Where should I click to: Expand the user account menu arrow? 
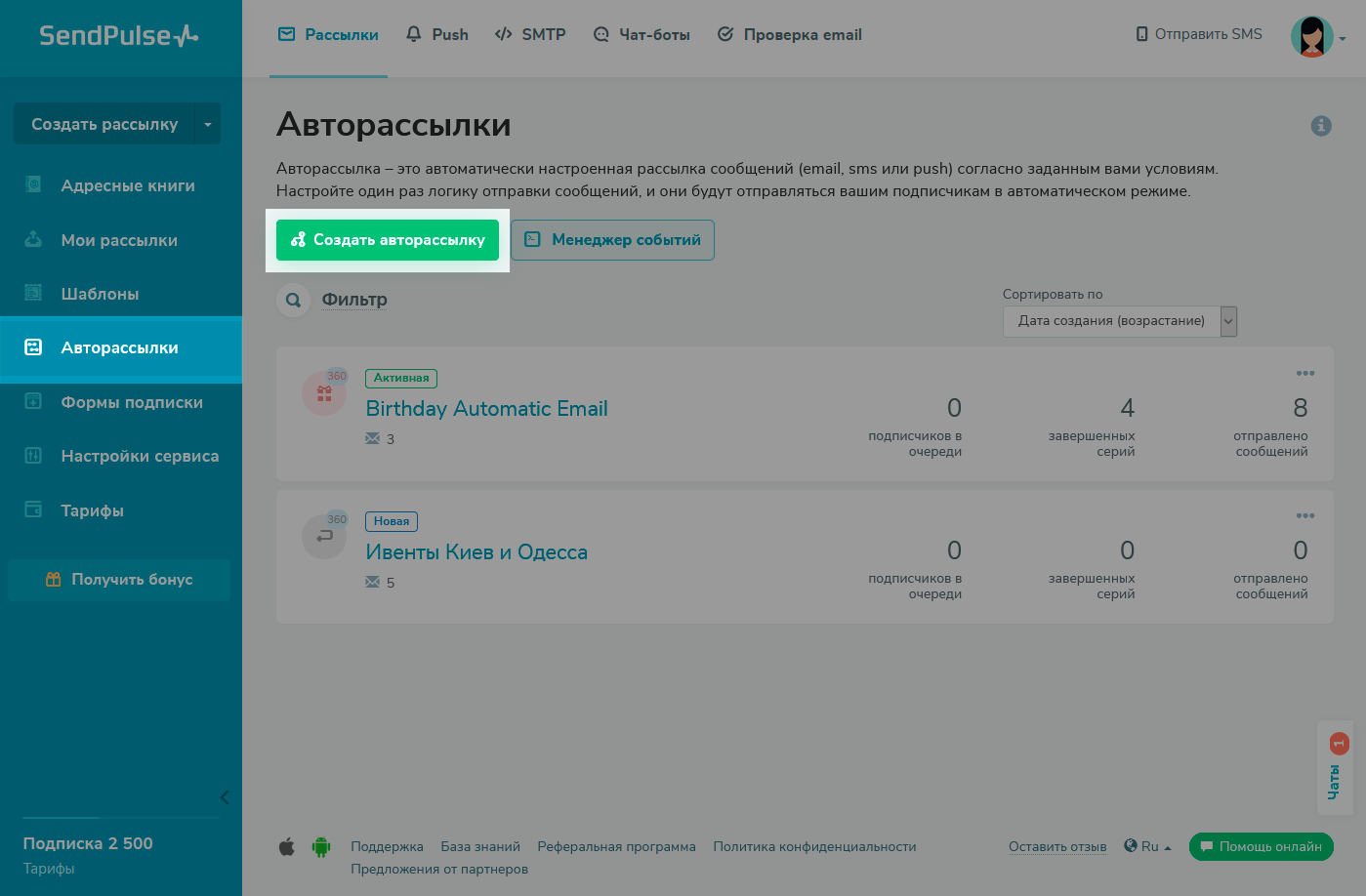pos(1343,39)
